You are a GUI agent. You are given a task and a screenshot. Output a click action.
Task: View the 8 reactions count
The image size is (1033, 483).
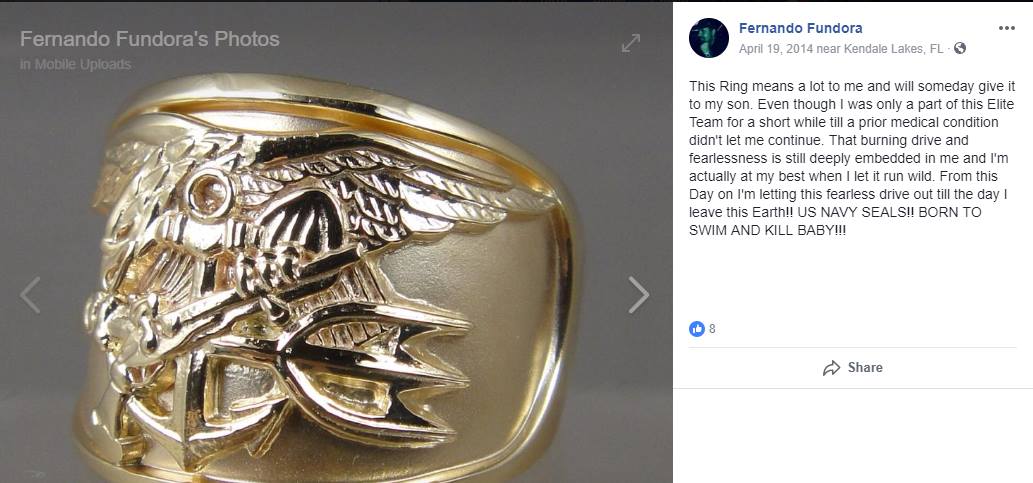[x=712, y=329]
